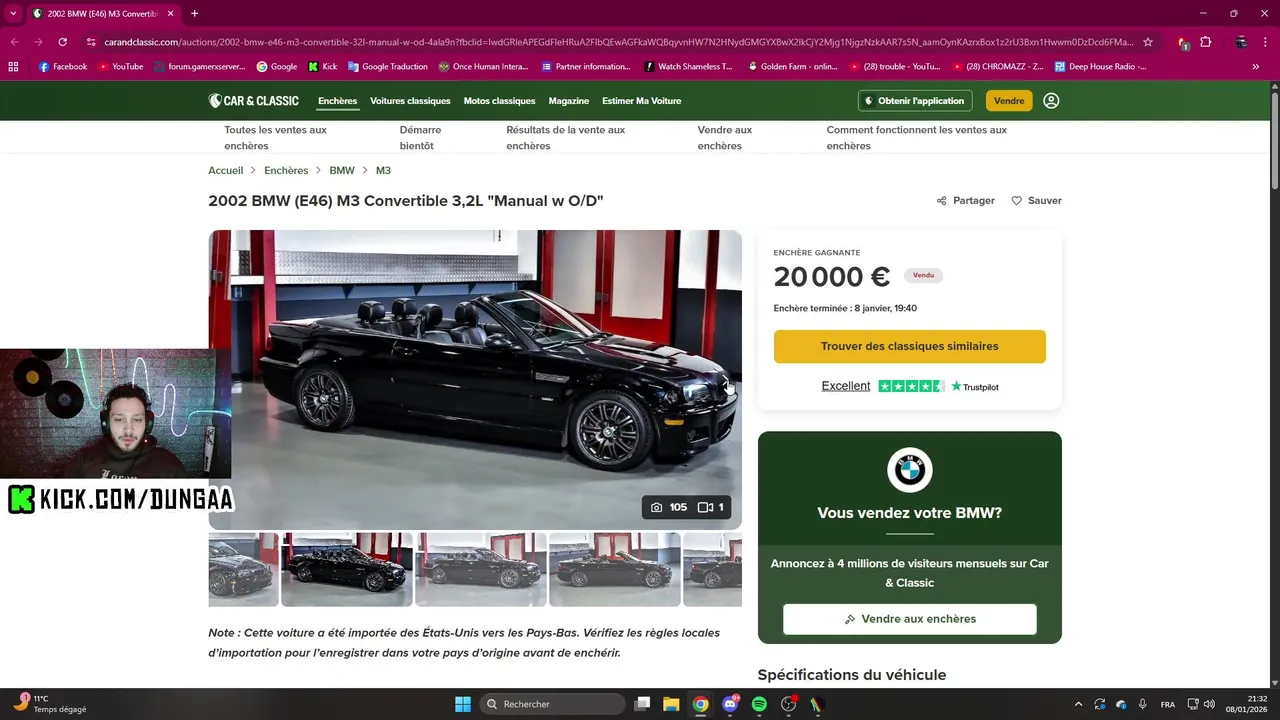
Task: Select the third car thumbnail
Action: click(x=481, y=569)
